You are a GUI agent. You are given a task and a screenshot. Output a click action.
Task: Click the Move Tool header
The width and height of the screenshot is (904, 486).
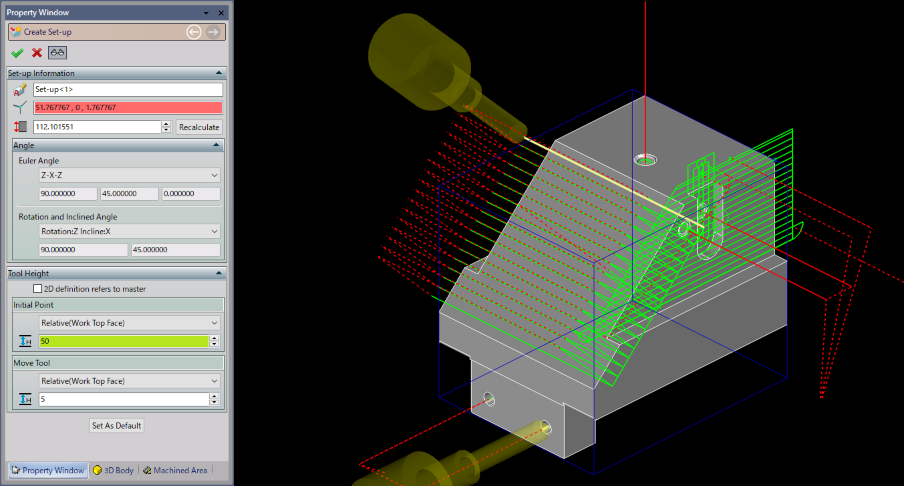point(118,363)
